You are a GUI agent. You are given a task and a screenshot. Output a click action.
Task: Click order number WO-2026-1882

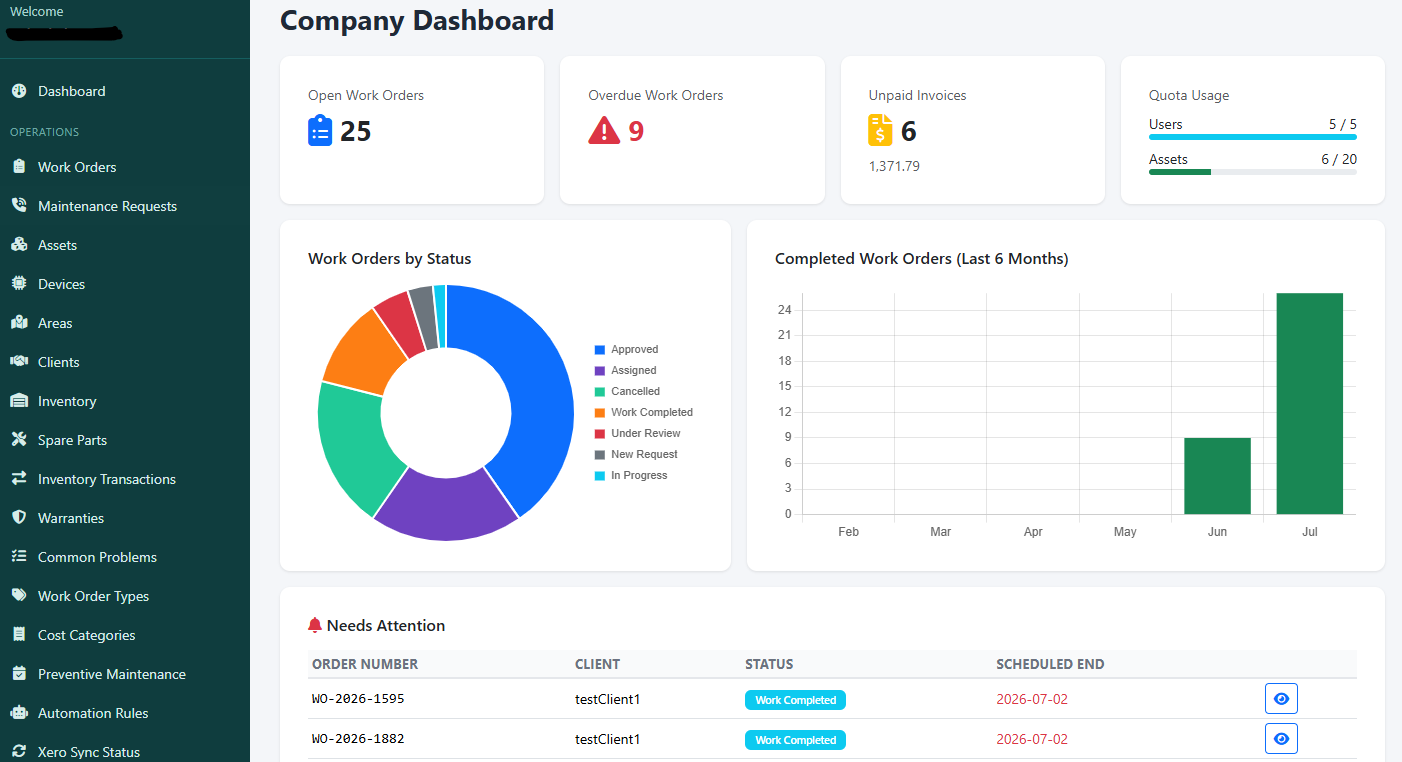tap(358, 739)
